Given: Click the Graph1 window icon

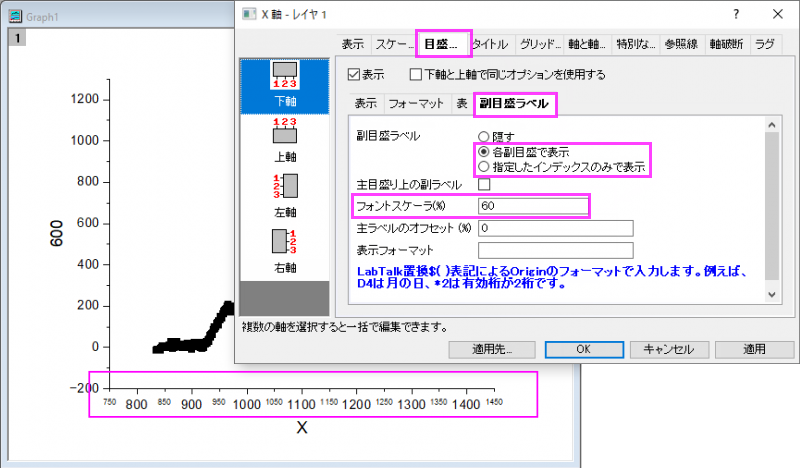Looking at the screenshot, I should point(16,17).
